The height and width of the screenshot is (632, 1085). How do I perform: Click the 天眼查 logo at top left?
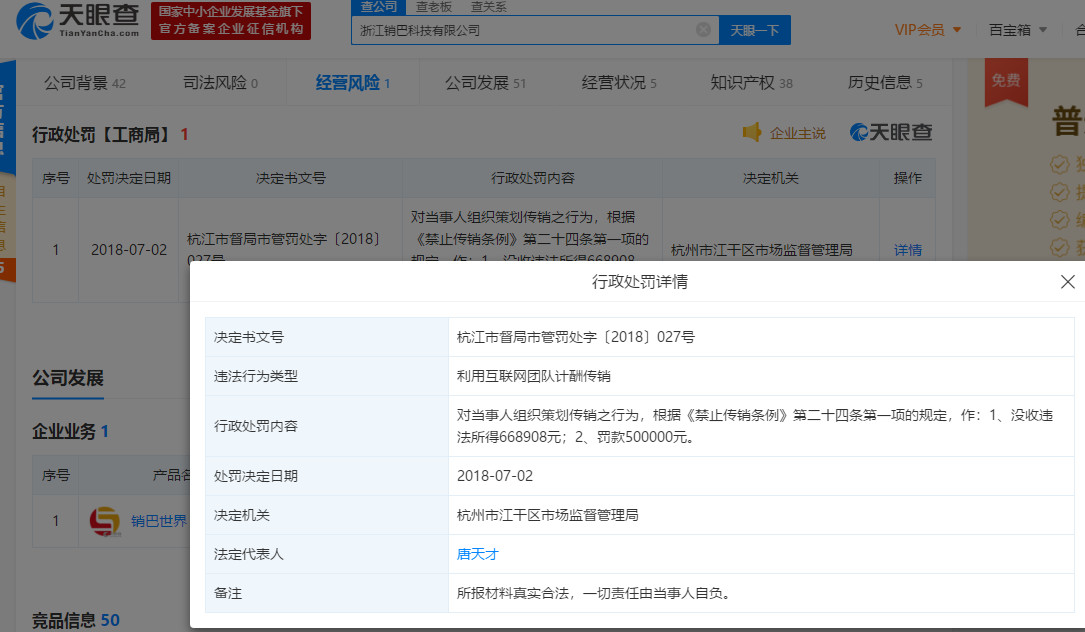[77, 21]
